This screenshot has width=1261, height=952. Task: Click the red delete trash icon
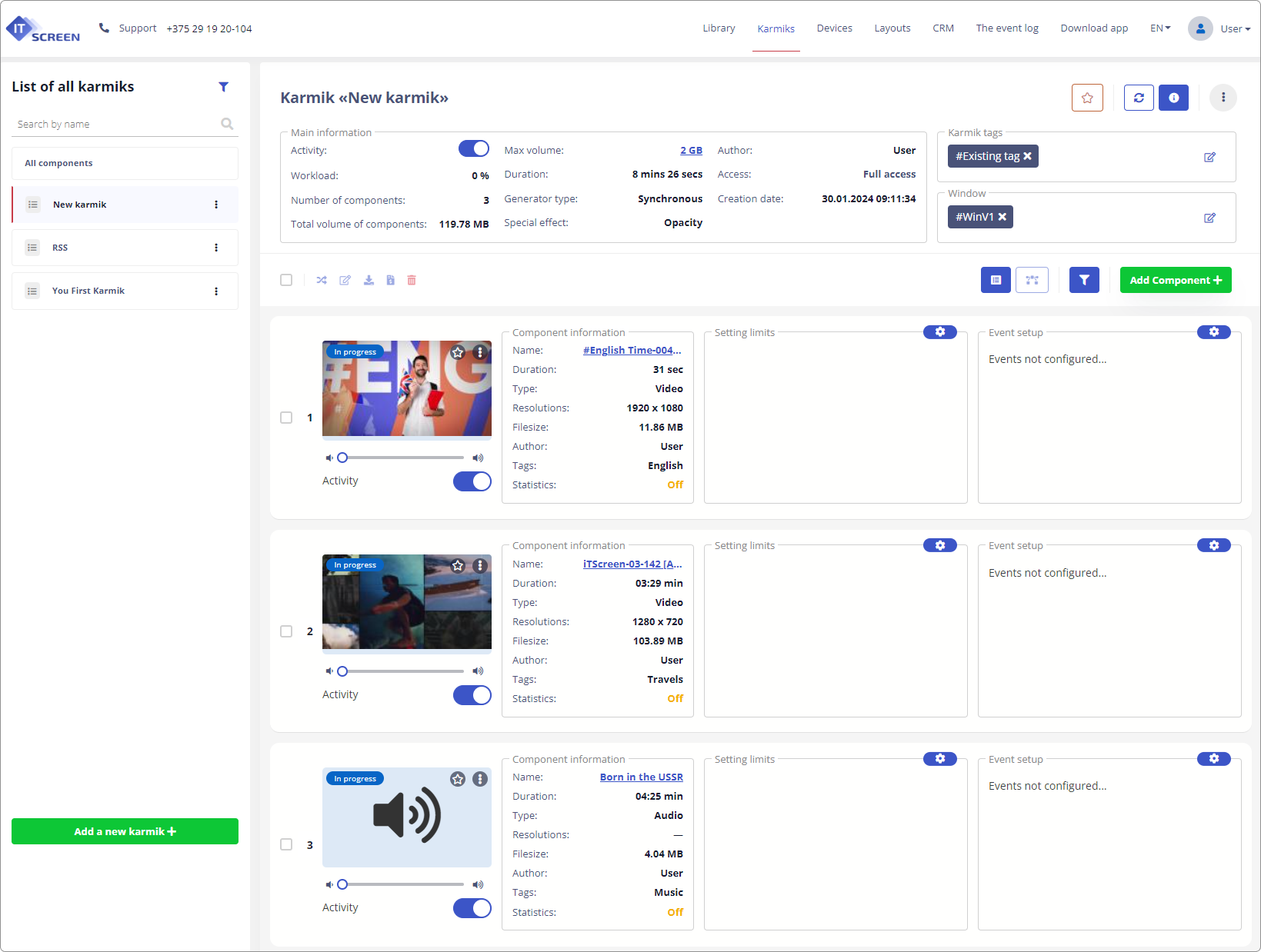412,280
